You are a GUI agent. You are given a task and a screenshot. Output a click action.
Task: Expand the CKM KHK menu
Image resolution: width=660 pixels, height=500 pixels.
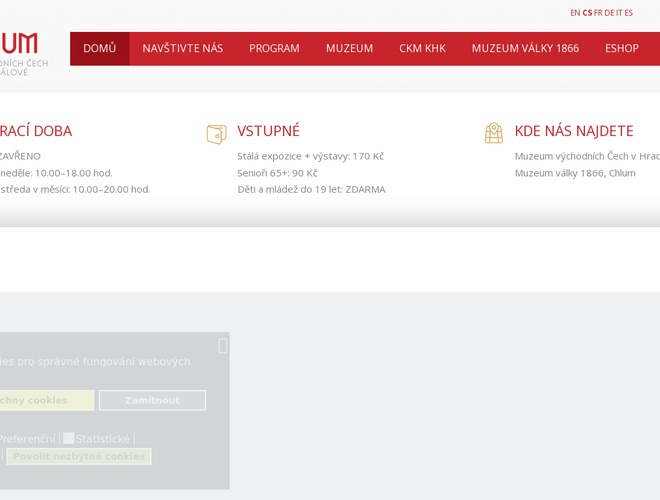coord(422,48)
